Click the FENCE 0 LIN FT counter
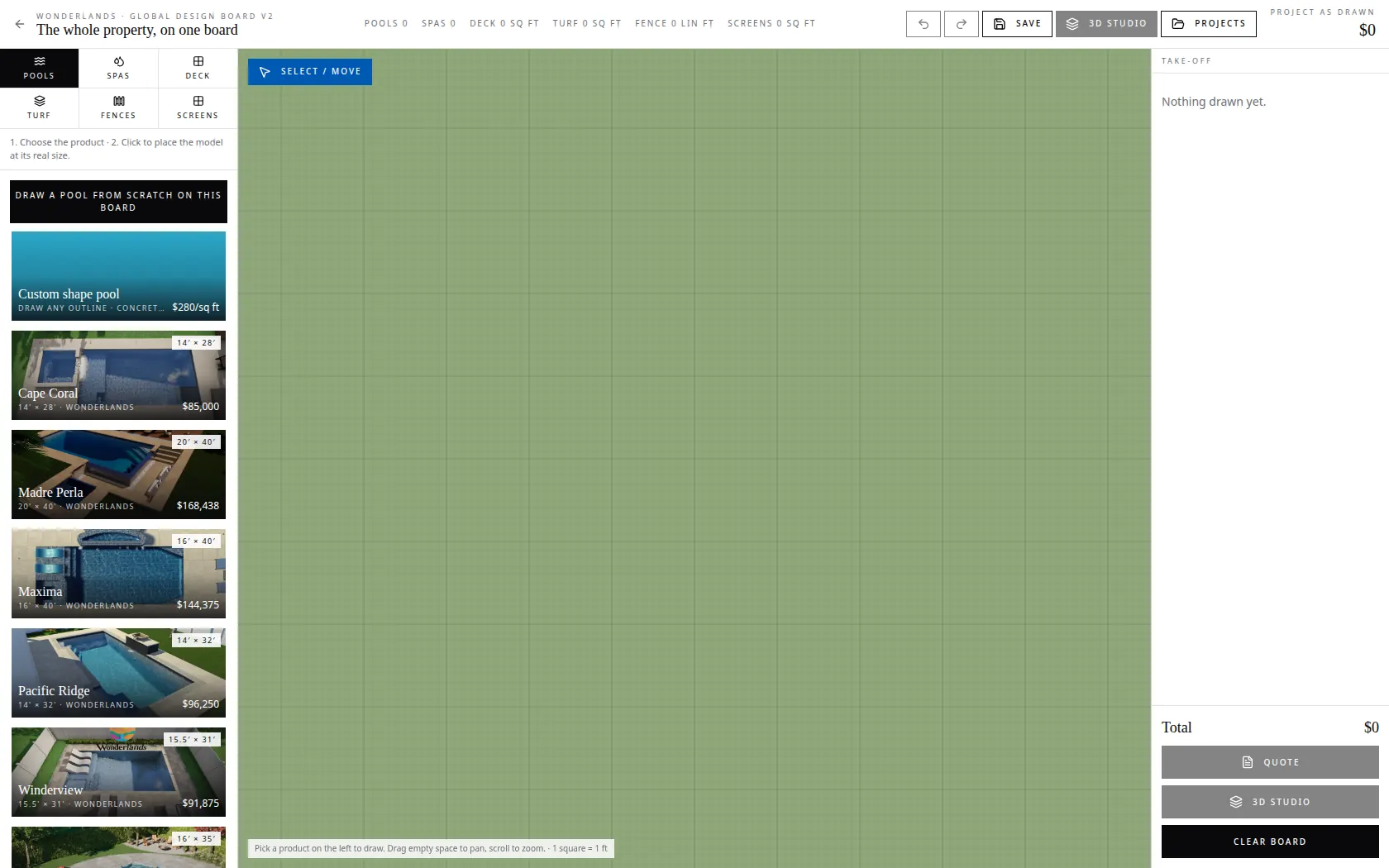The width and height of the screenshot is (1389, 868). pyautogui.click(x=675, y=24)
